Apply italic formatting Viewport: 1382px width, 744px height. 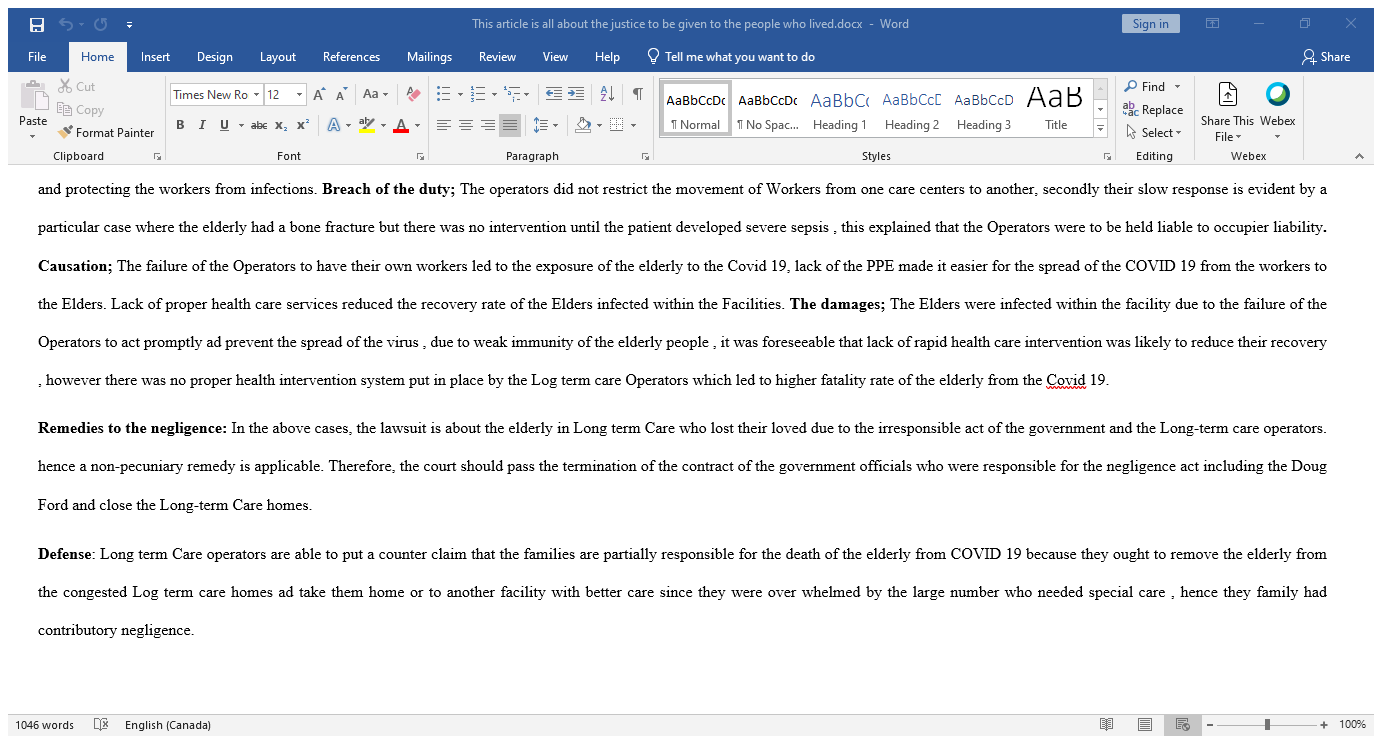click(202, 124)
